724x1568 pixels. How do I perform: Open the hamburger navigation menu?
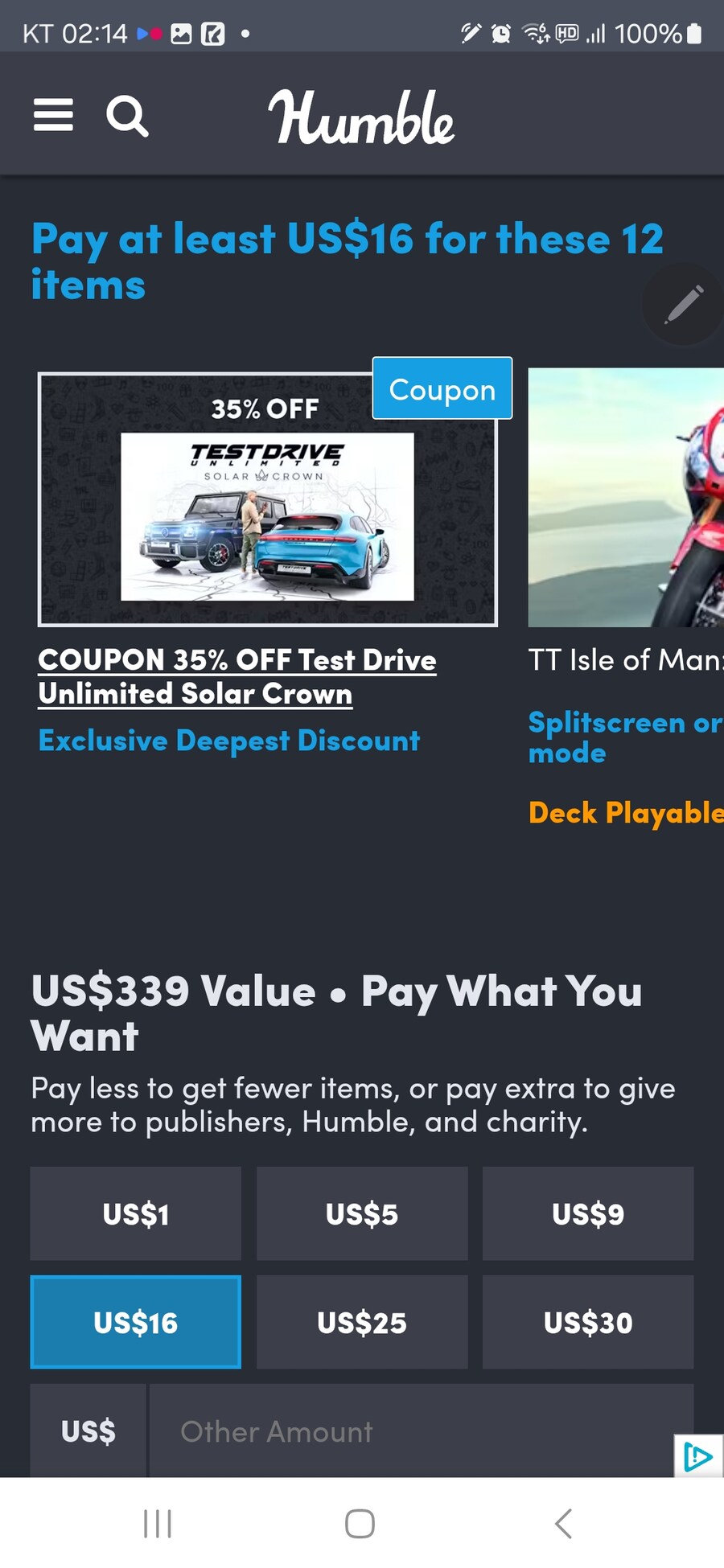point(53,115)
